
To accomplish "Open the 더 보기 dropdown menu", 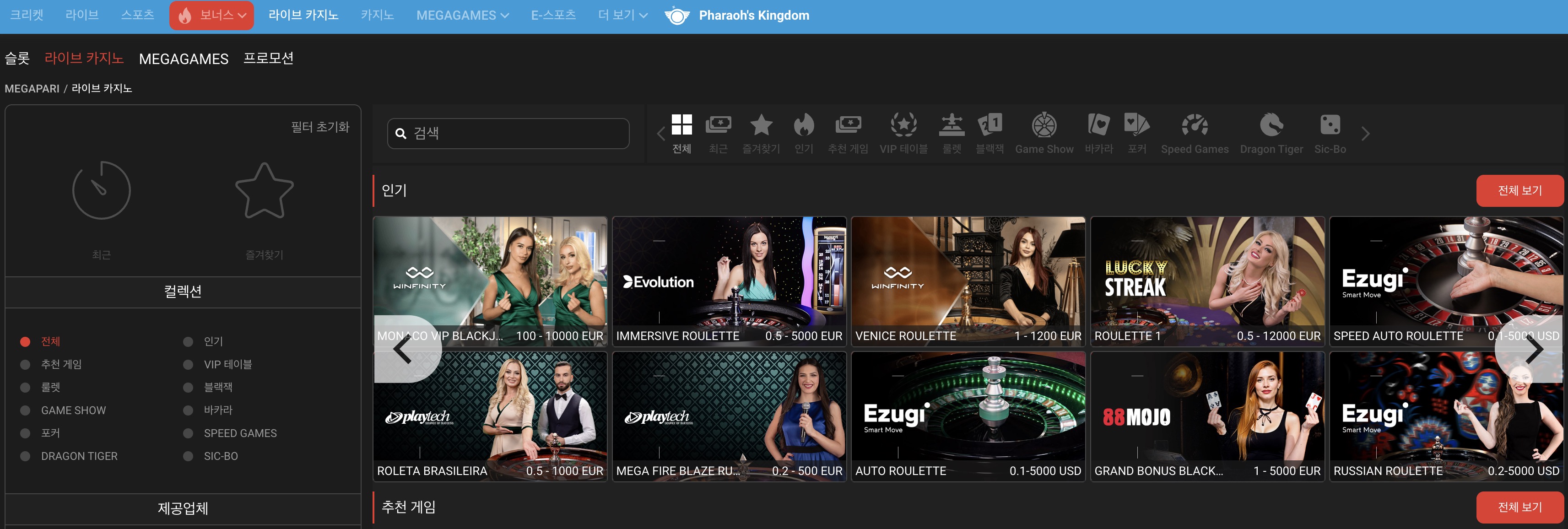I will [623, 15].
